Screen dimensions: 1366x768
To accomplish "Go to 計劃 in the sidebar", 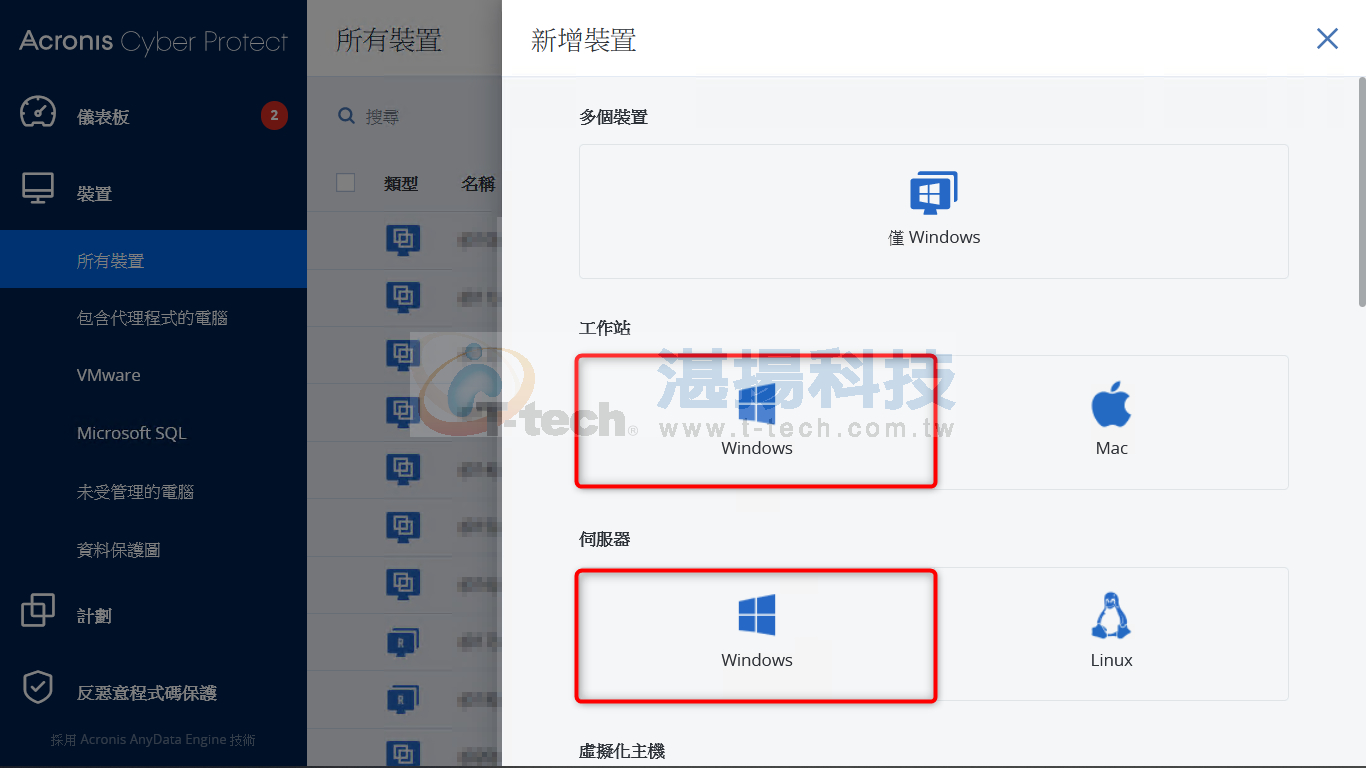I will point(94,616).
